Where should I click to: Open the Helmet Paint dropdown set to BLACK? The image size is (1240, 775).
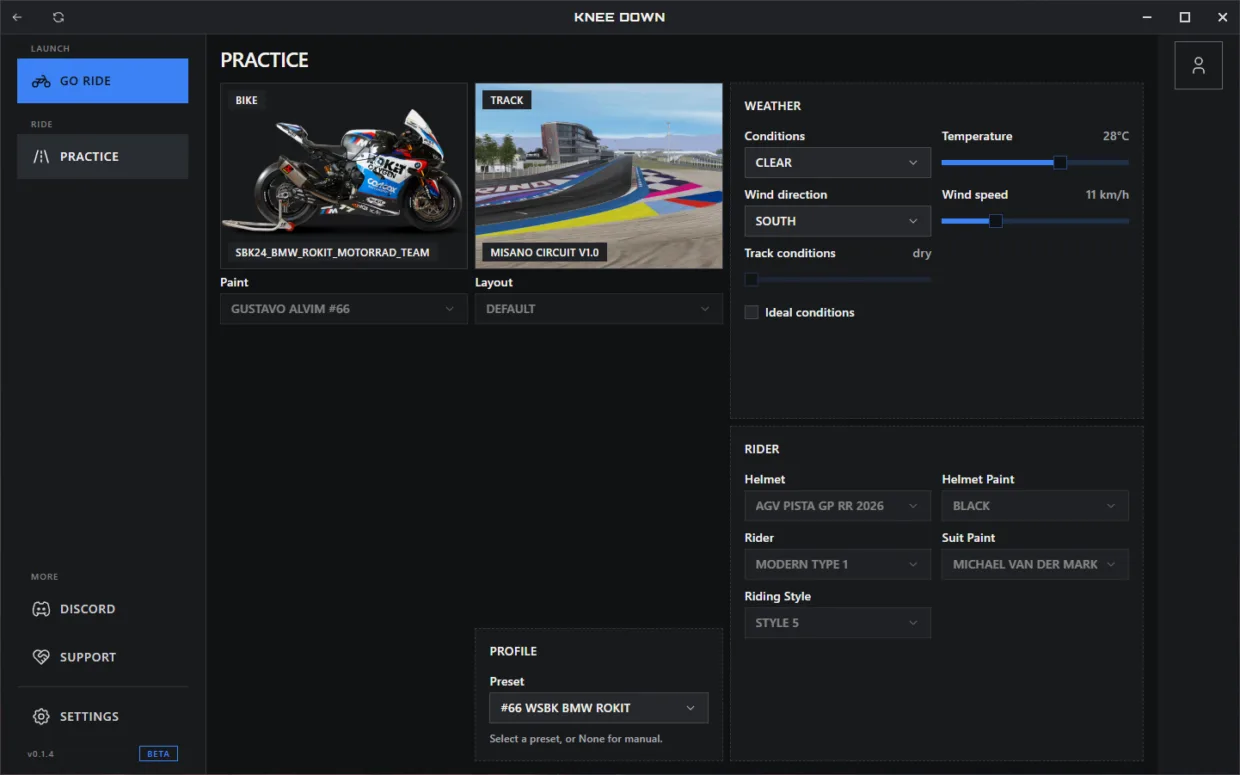[1035, 506]
